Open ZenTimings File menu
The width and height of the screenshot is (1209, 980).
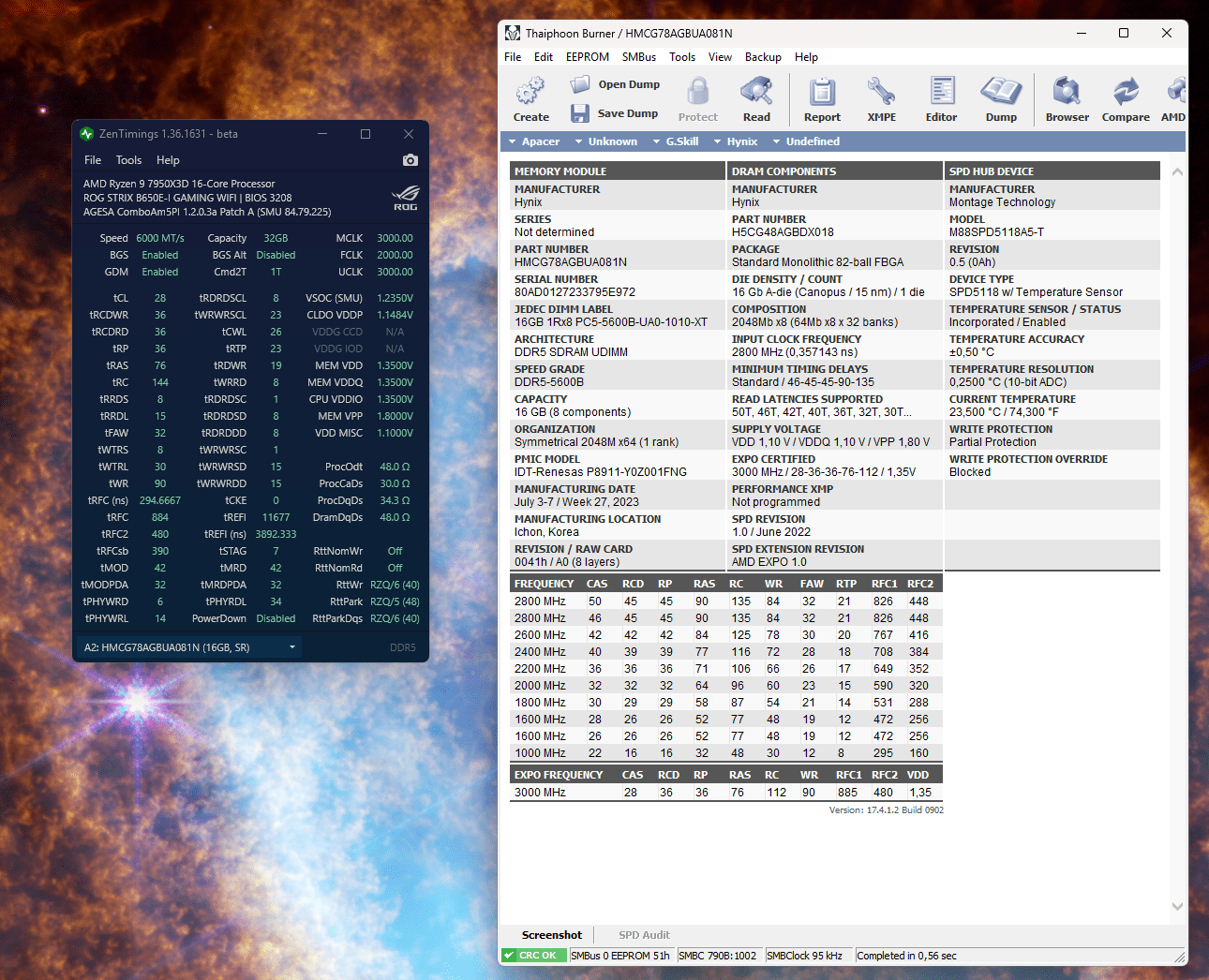pyautogui.click(x=93, y=160)
